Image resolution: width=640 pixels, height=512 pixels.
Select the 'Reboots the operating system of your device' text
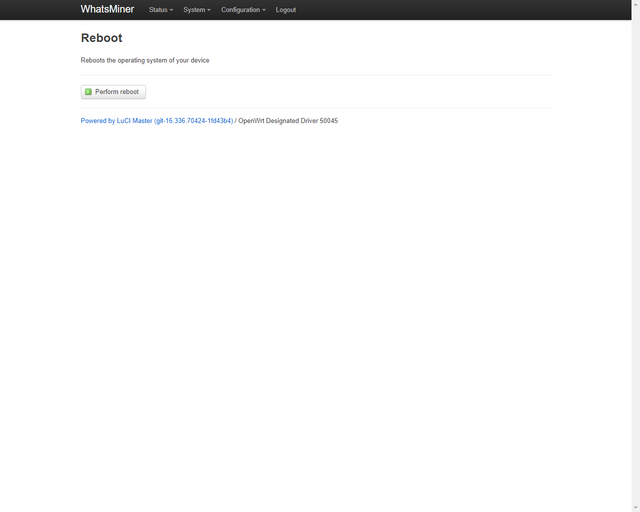[145, 60]
